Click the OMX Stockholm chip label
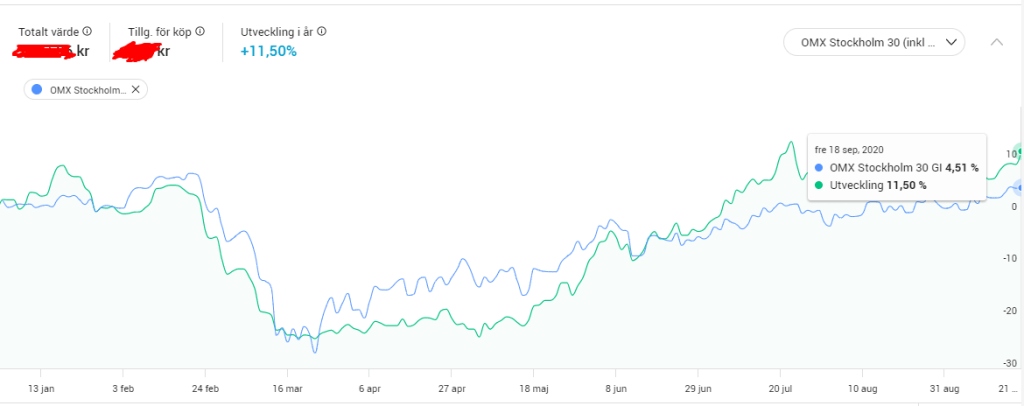Viewport: 1024px width, 406px height. click(88, 90)
